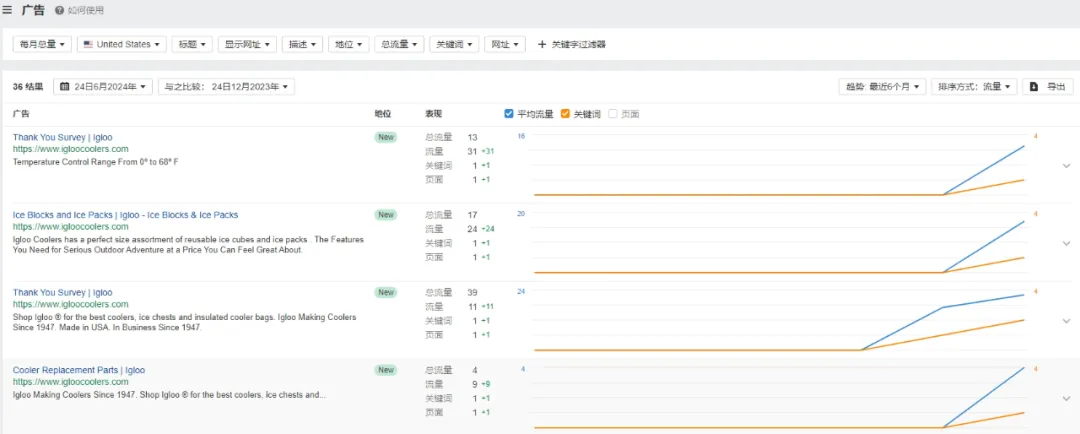Open the 描述 filter dropdown
Image resolution: width=1080 pixels, height=434 pixels.
[302, 44]
